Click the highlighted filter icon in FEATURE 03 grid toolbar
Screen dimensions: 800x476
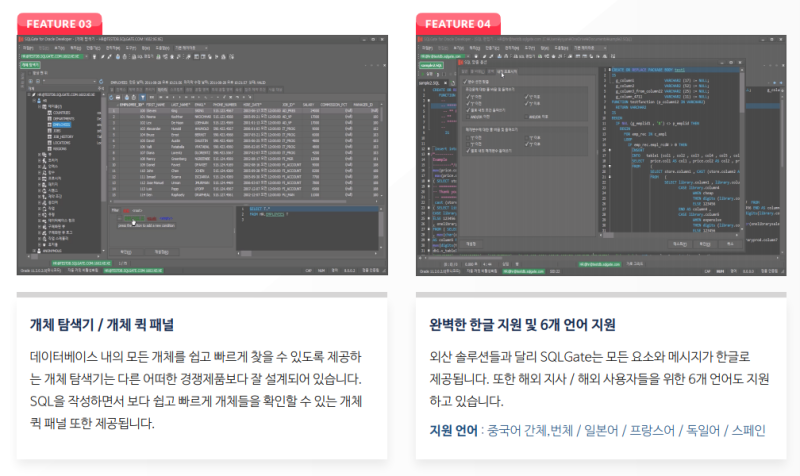(142, 97)
